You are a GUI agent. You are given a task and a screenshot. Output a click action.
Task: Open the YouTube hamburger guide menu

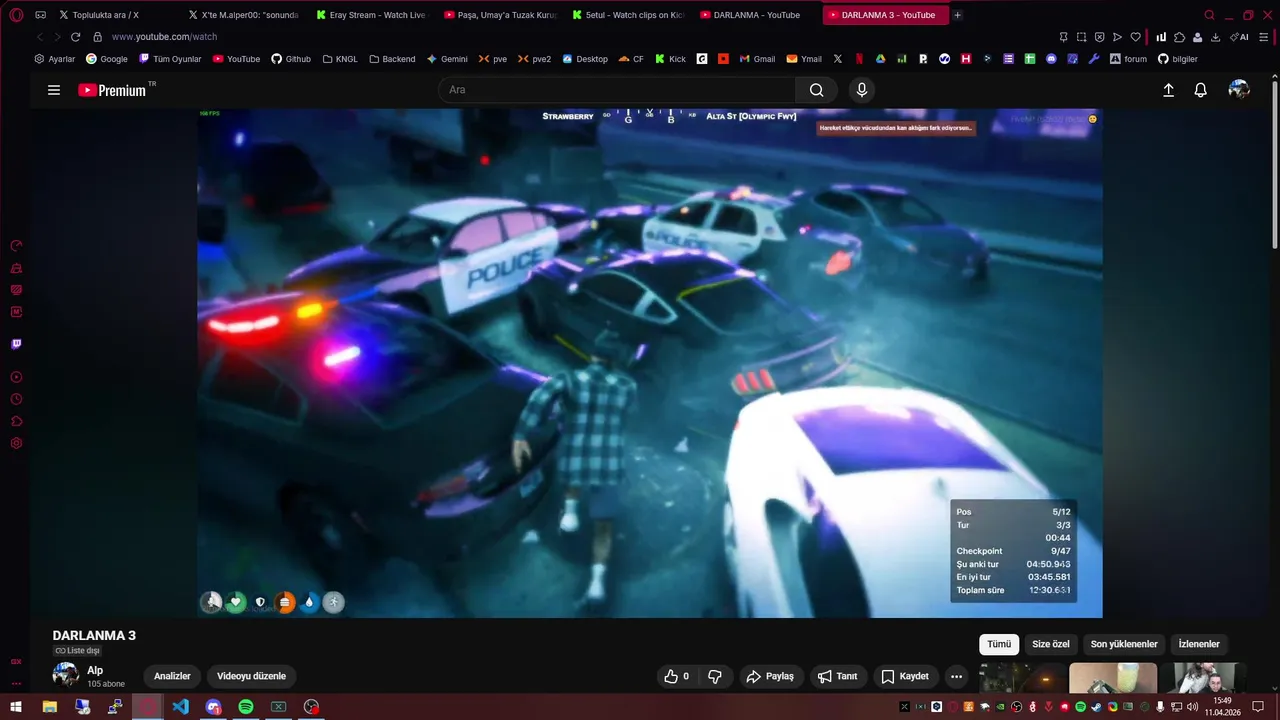tap(54, 90)
